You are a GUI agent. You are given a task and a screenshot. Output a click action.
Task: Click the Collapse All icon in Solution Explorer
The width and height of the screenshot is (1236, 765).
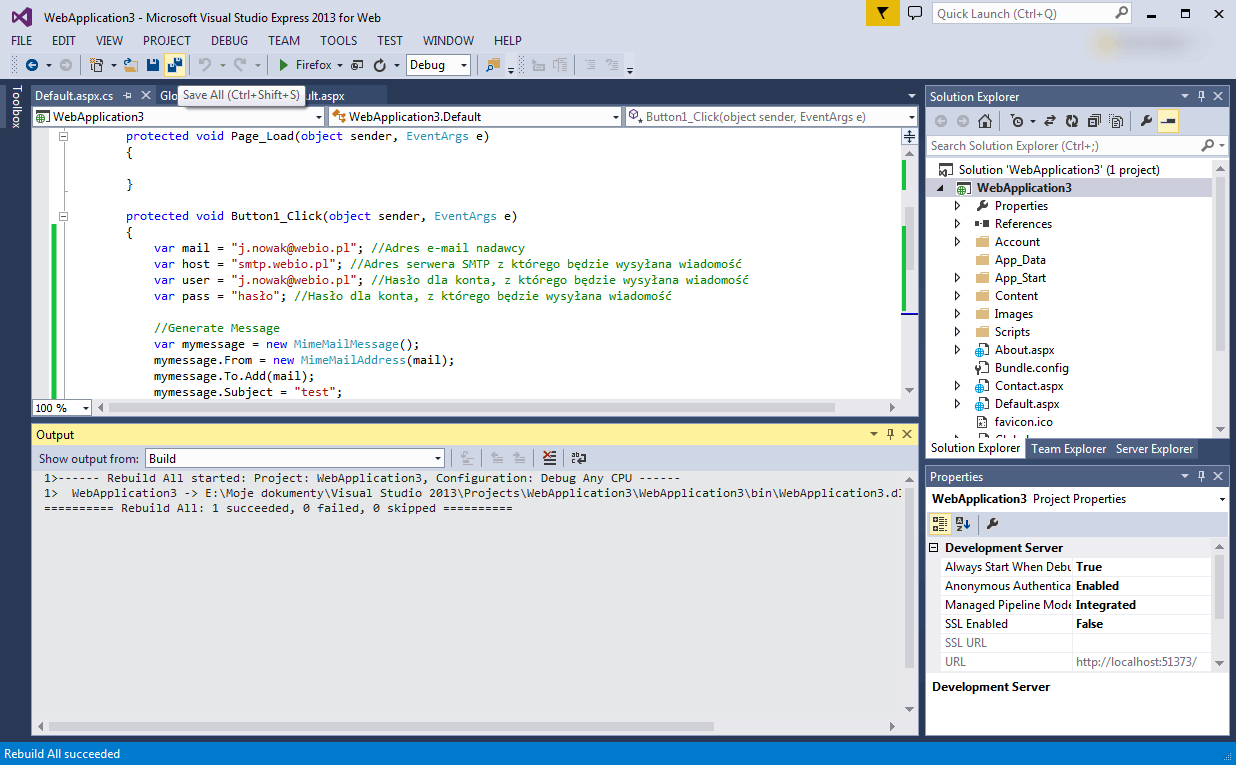(1094, 121)
